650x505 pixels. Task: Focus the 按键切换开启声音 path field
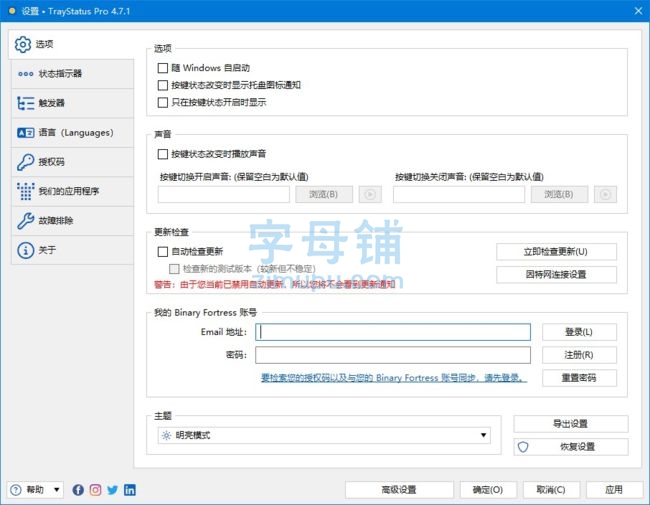pos(223,194)
